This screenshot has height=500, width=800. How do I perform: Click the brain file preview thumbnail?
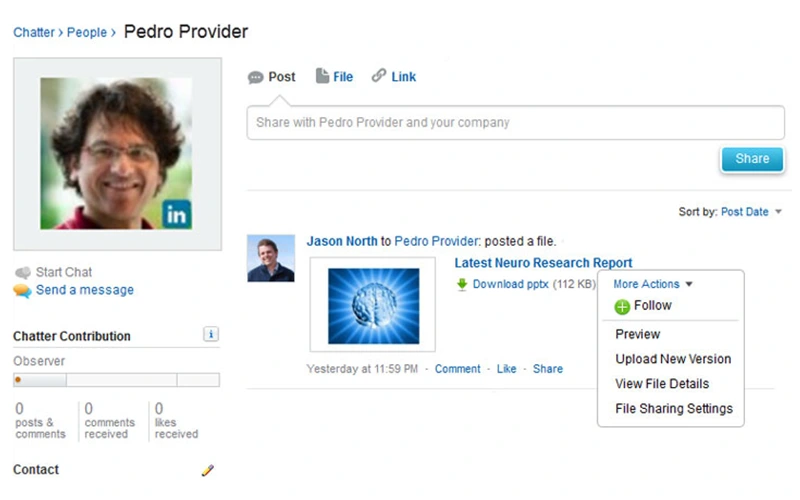click(373, 305)
